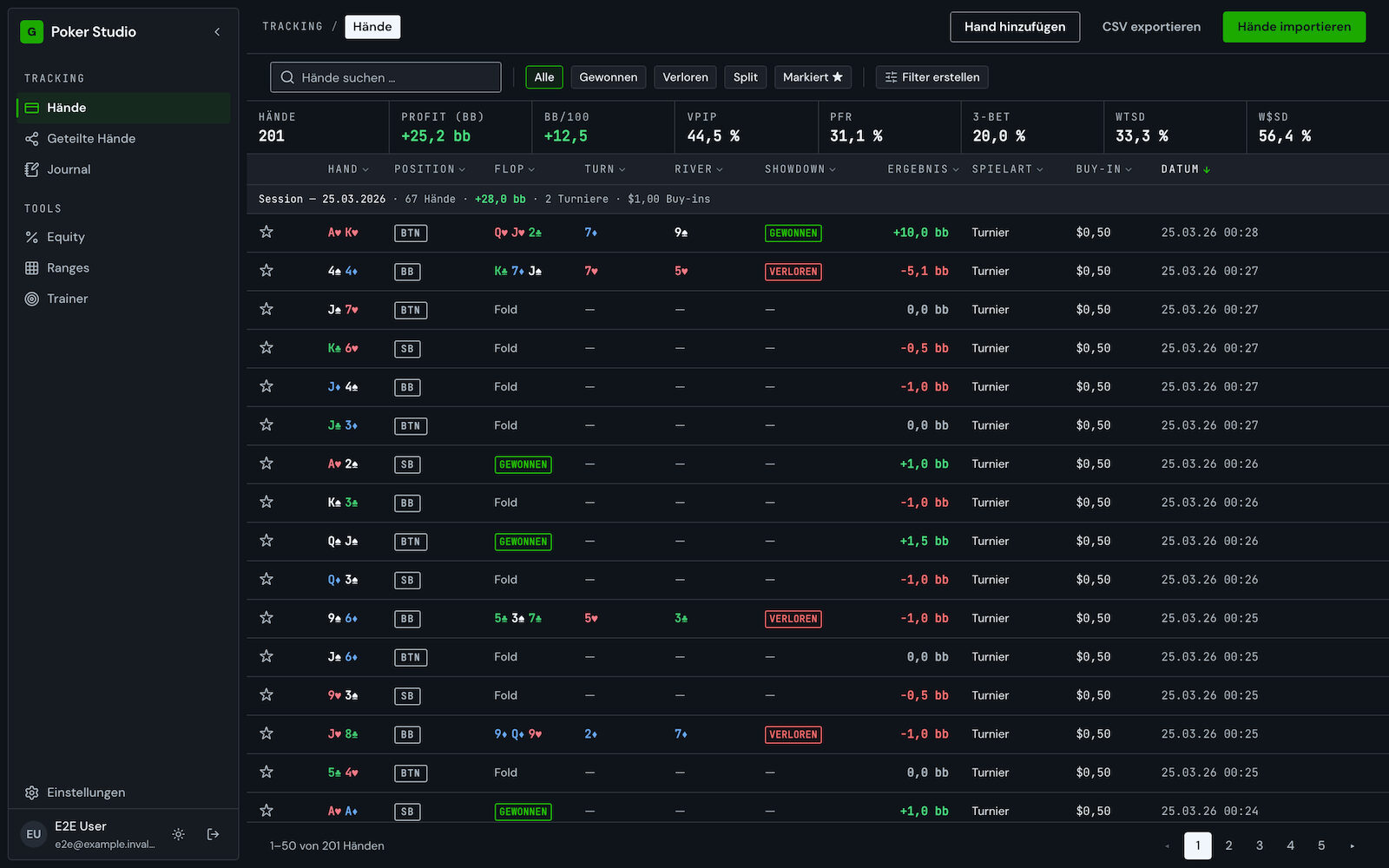1389x868 pixels.
Task: Select the Verloren filter tab
Action: click(685, 77)
